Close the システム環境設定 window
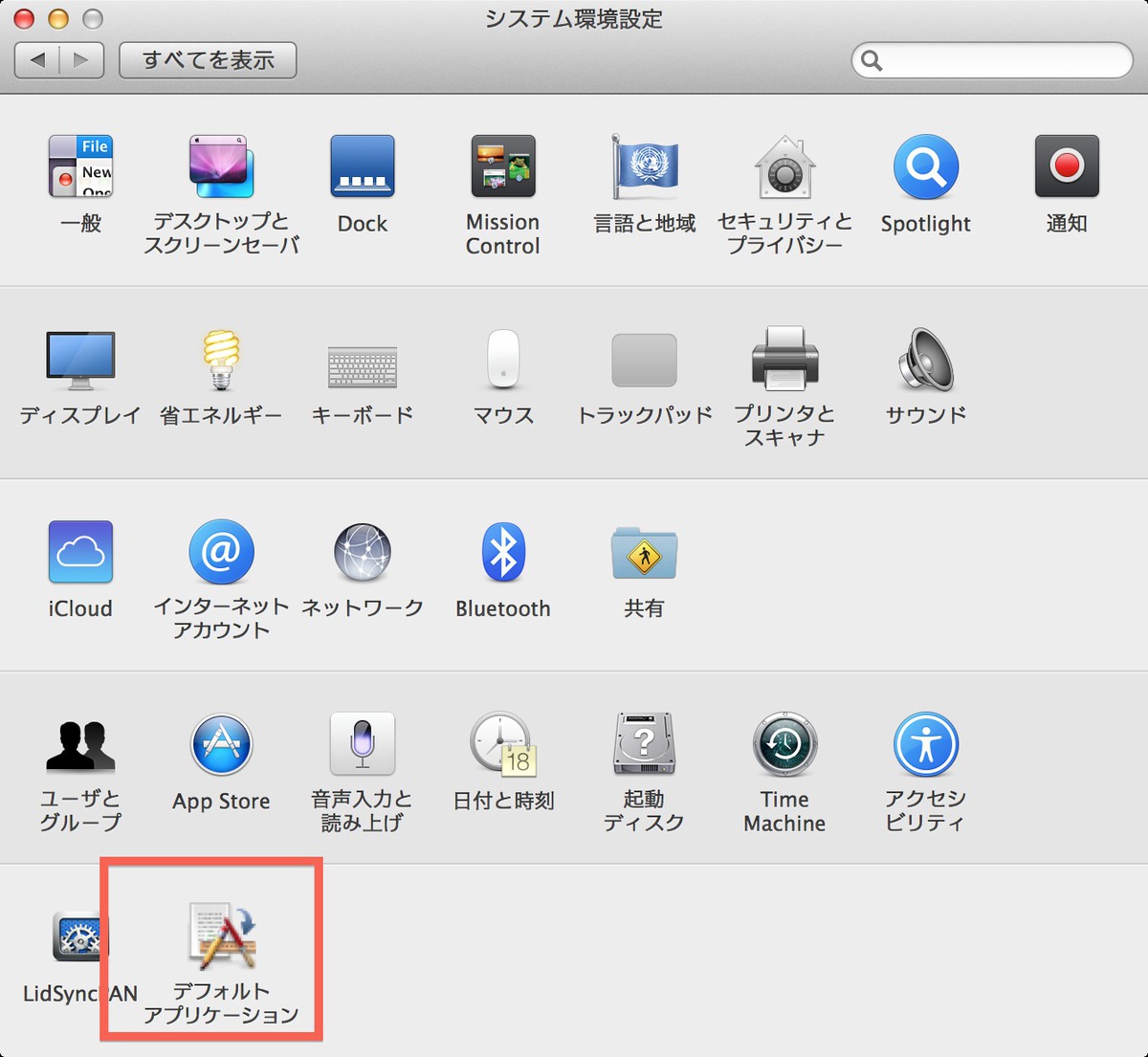The height and width of the screenshot is (1057, 1148). [24, 18]
